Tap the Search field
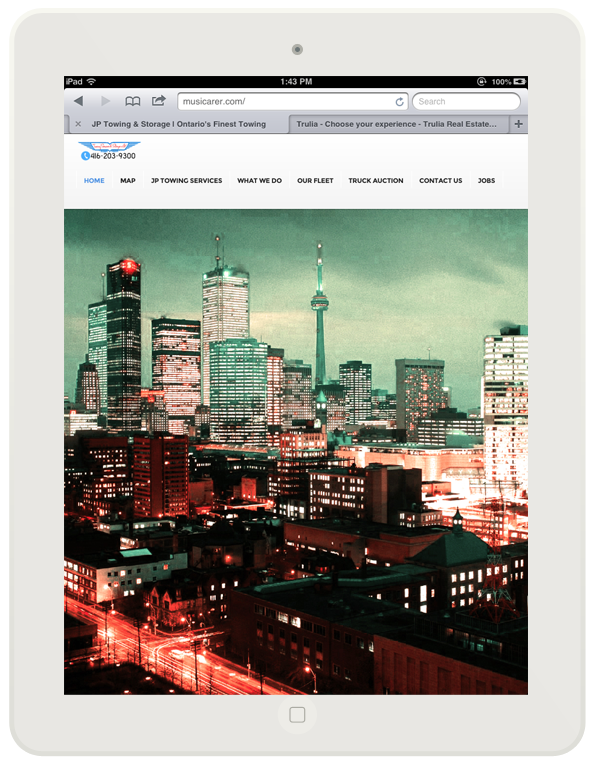The height and width of the screenshot is (769, 590). (x=466, y=102)
